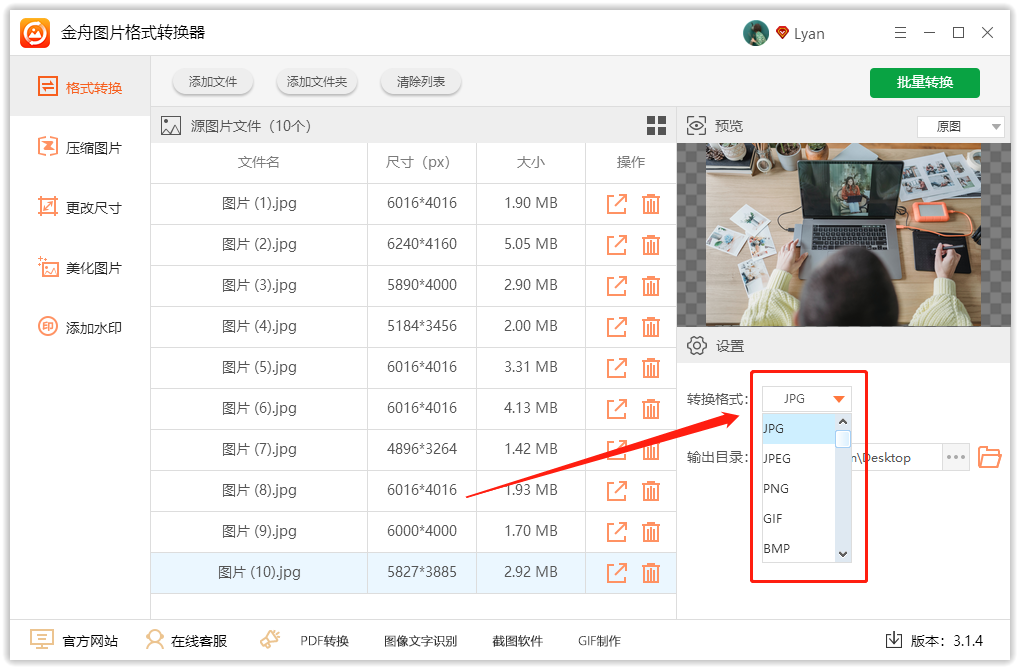Open 更改尺寸 in the sidebar

[80, 208]
